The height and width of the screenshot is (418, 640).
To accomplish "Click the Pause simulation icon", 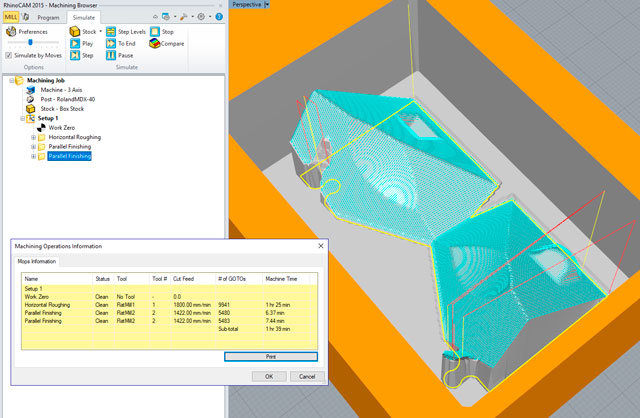I will coord(111,55).
